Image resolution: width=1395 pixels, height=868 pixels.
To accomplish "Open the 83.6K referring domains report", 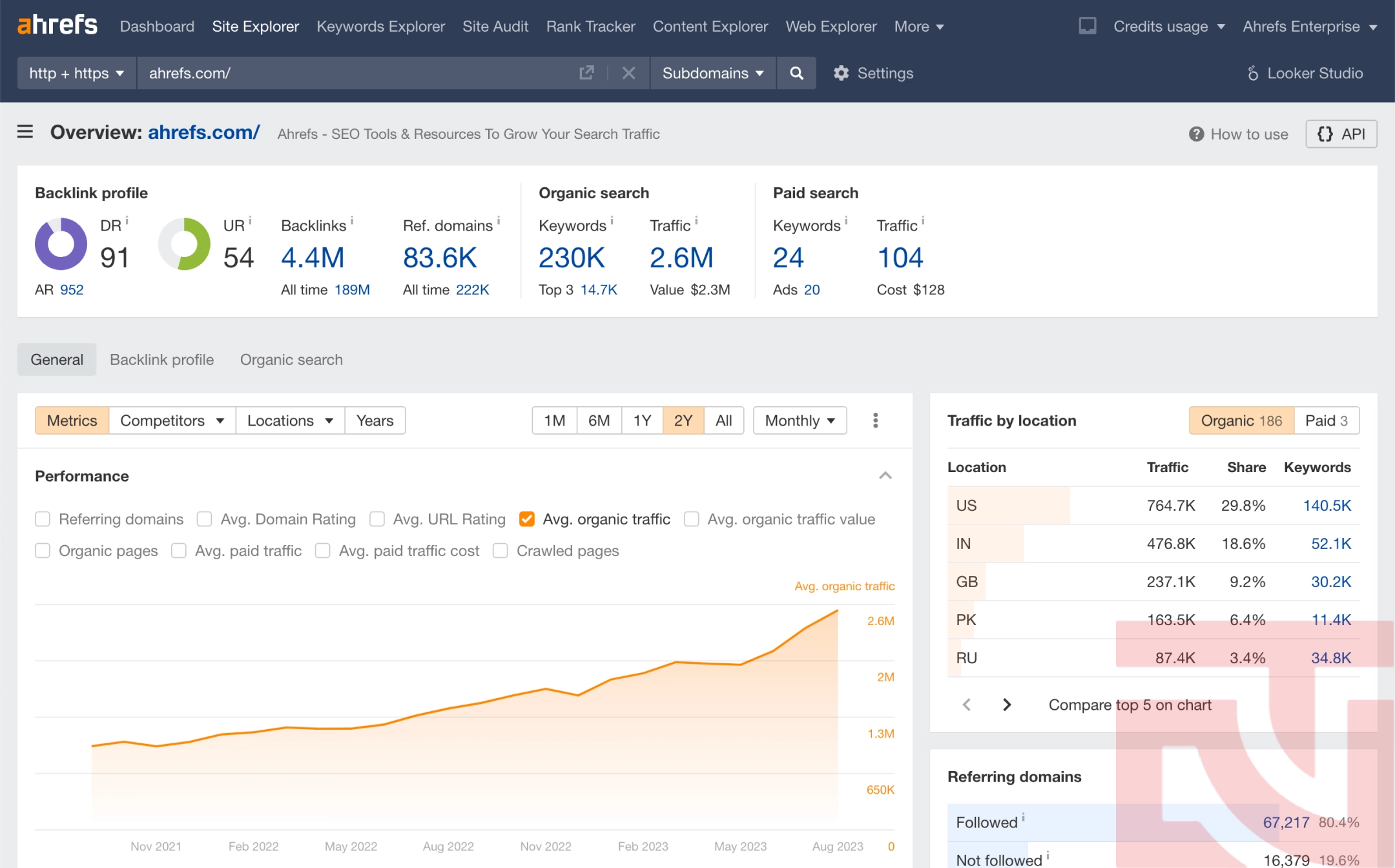I will point(440,258).
